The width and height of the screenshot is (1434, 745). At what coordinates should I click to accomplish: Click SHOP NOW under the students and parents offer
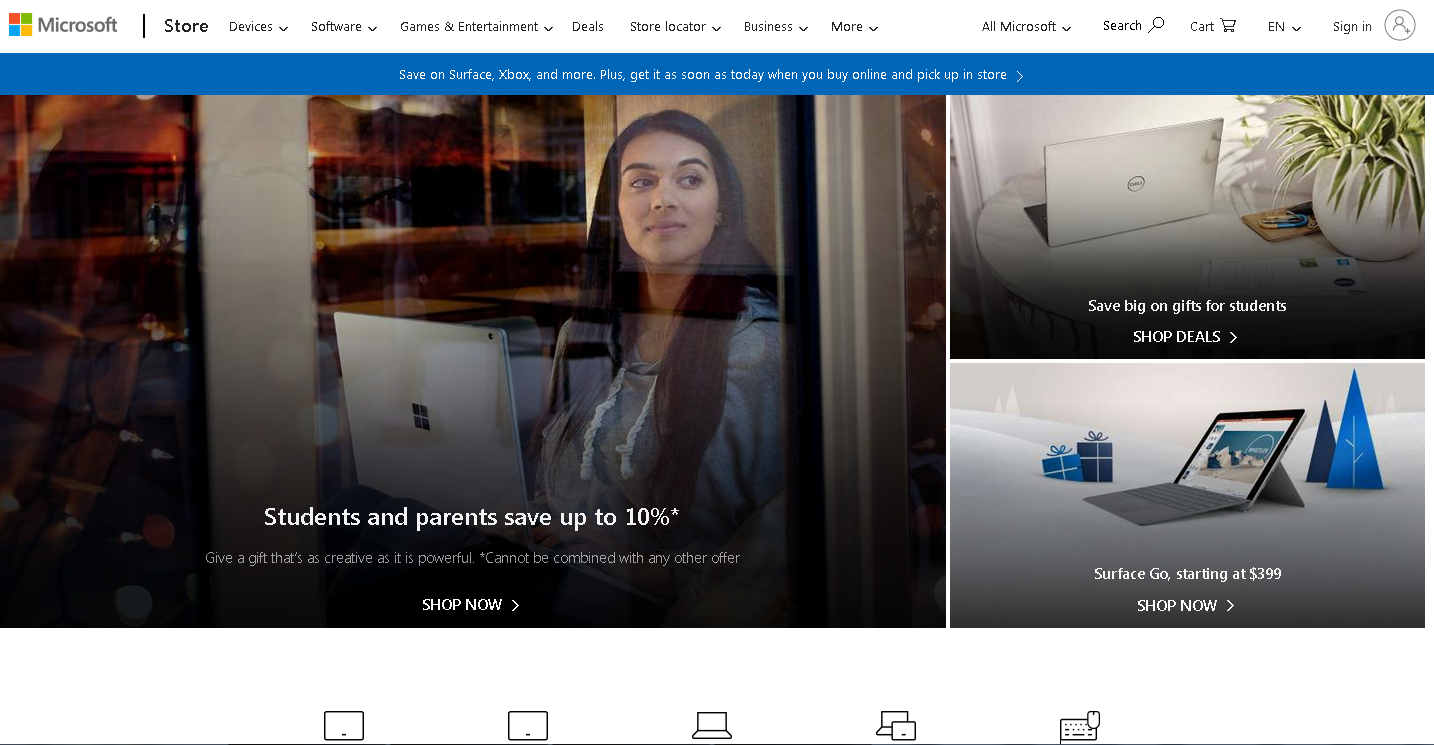point(470,605)
